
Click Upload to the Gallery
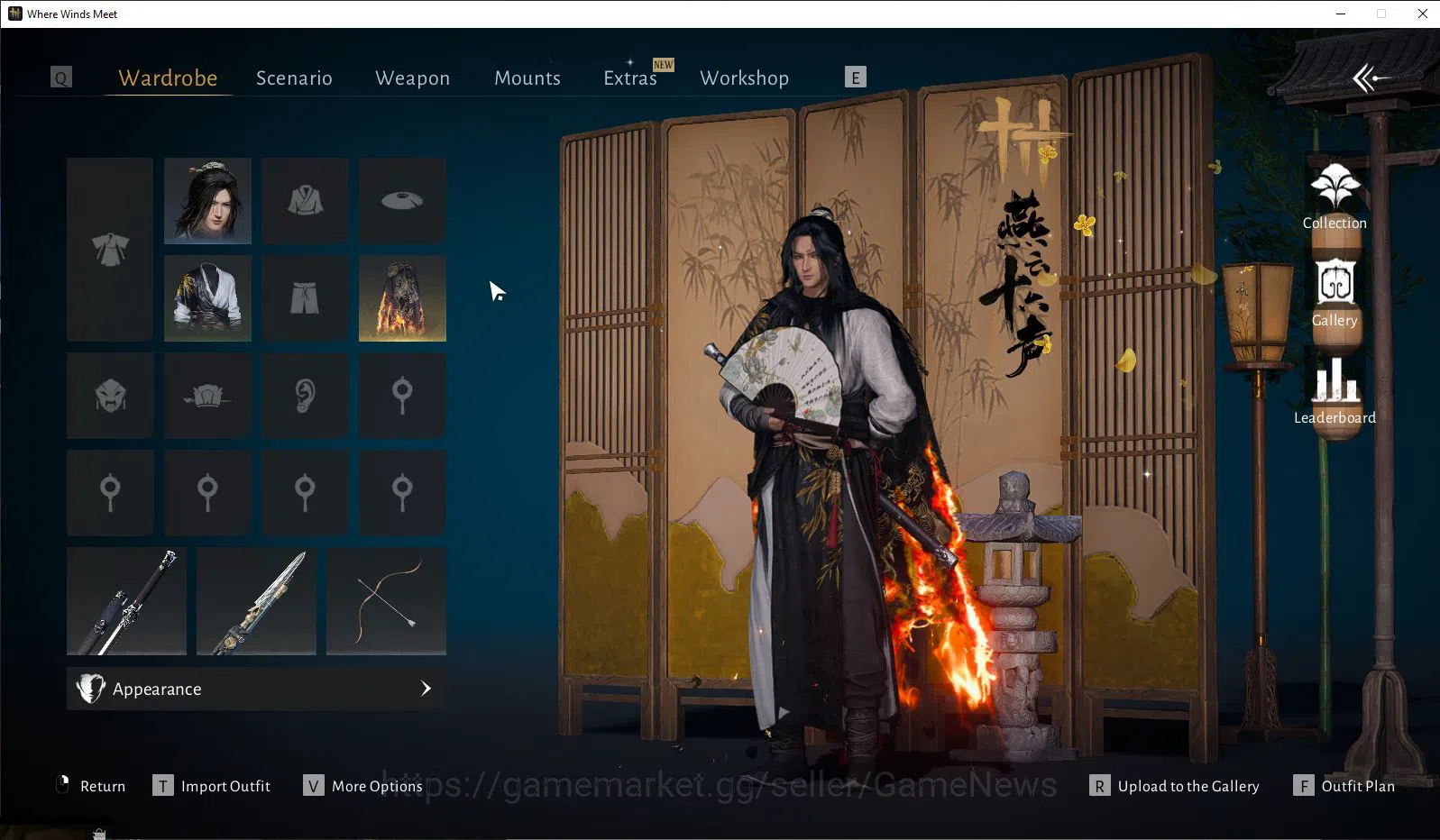pos(1175,786)
